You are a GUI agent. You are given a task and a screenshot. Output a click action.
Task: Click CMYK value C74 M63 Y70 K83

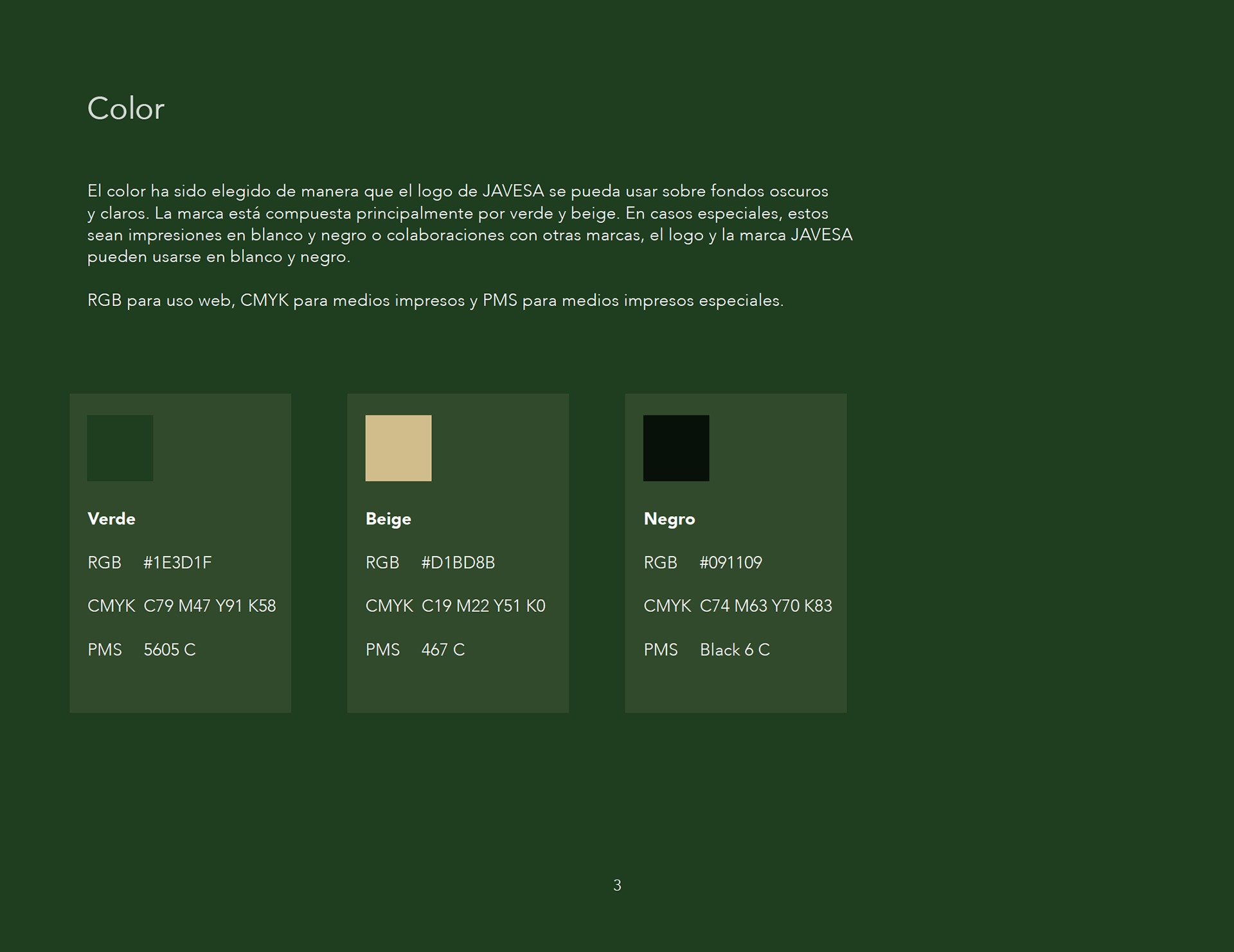pos(765,606)
